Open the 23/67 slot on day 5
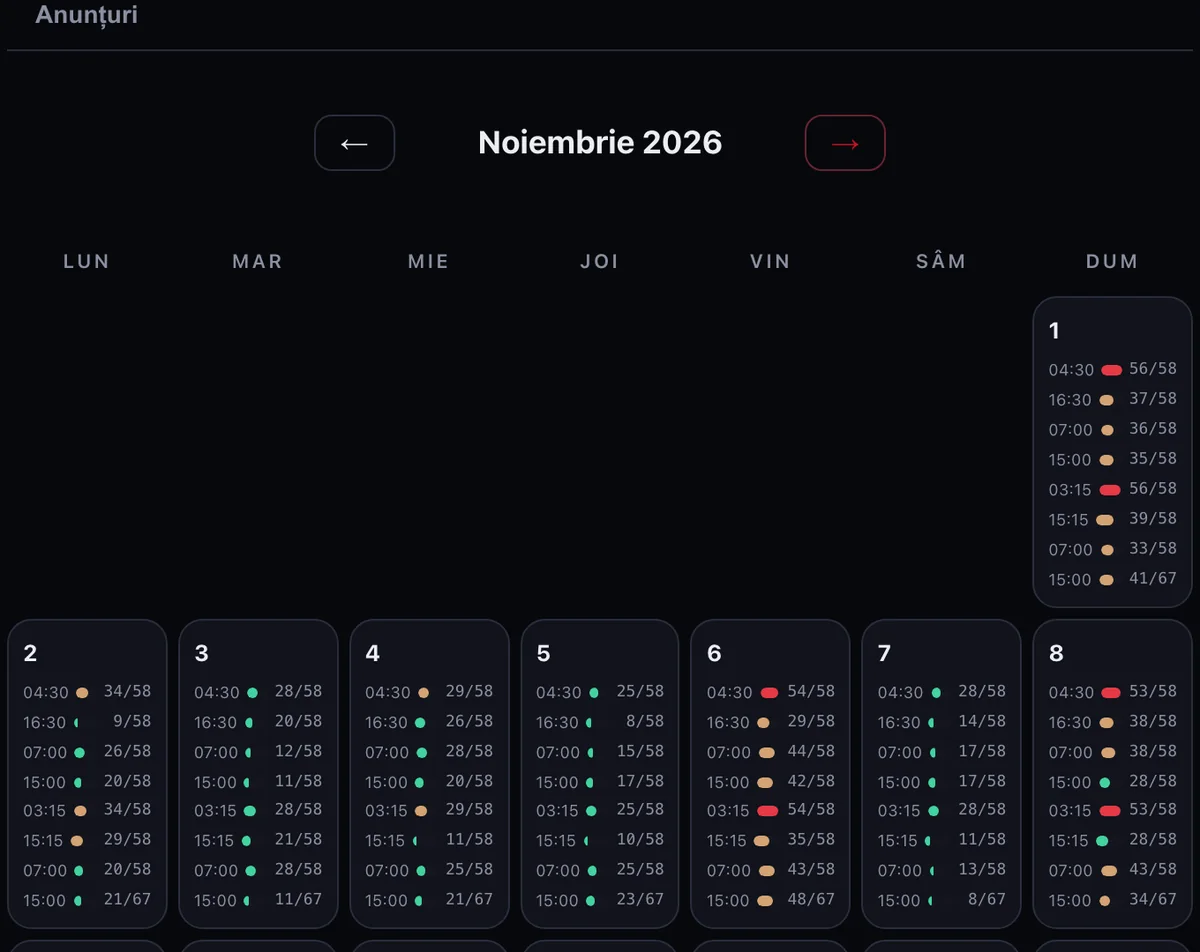Screen dimensions: 1200x952 tap(600, 900)
